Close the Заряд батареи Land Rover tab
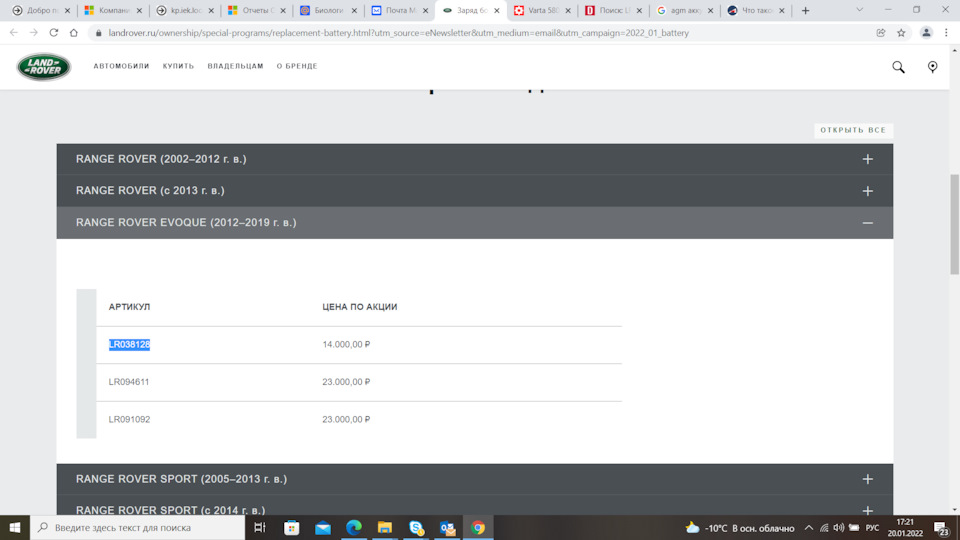The height and width of the screenshot is (540, 960). click(x=497, y=10)
